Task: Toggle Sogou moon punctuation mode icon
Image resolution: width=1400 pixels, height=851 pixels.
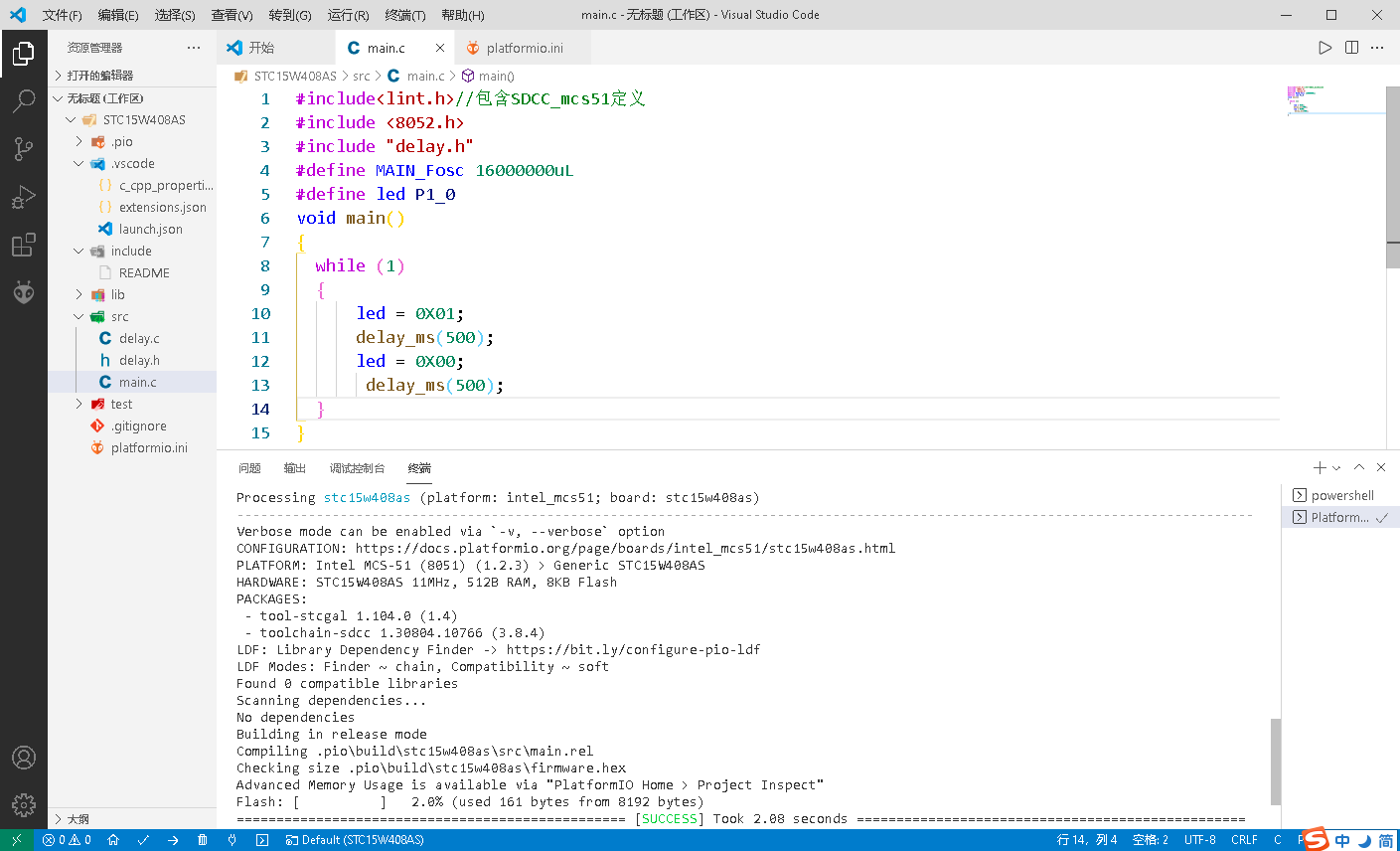Action: coord(1364,841)
